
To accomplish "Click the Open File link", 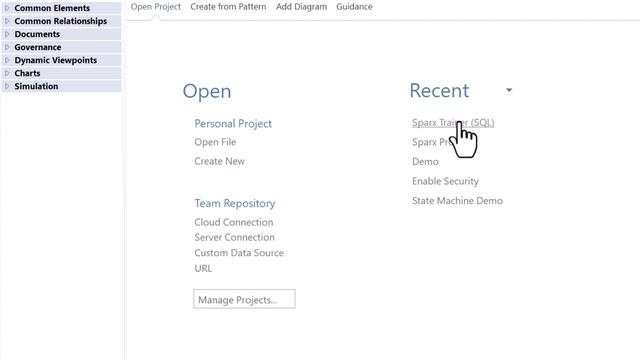I will pyautogui.click(x=215, y=142).
